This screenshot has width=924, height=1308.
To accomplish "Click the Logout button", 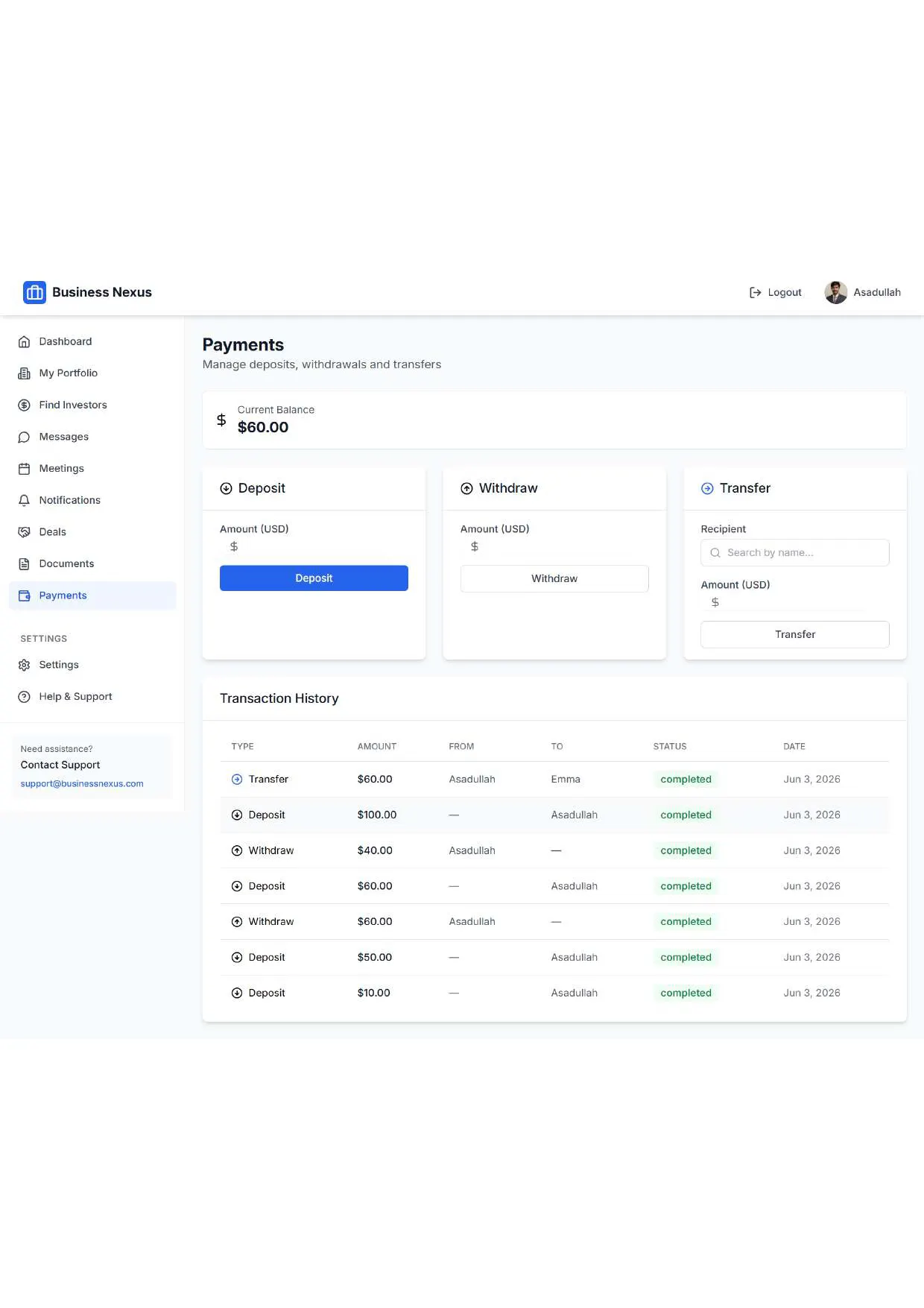I will 775,292.
